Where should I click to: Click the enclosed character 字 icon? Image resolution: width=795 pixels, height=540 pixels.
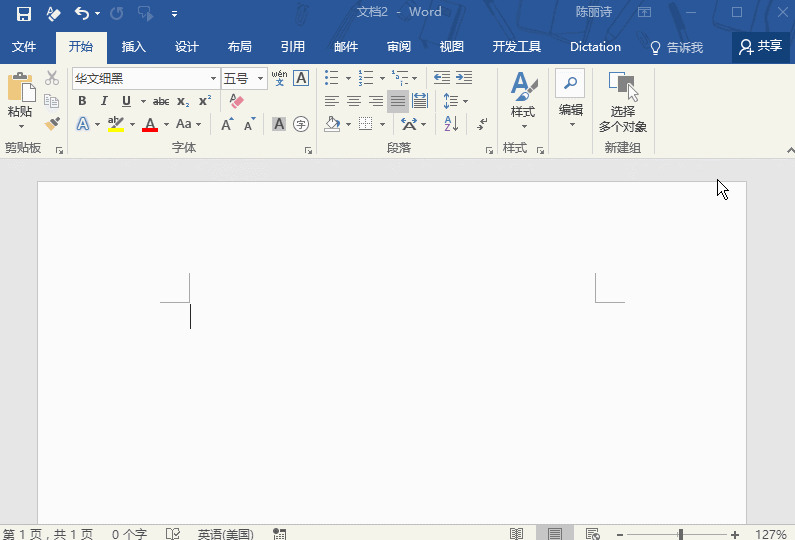tap(301, 124)
